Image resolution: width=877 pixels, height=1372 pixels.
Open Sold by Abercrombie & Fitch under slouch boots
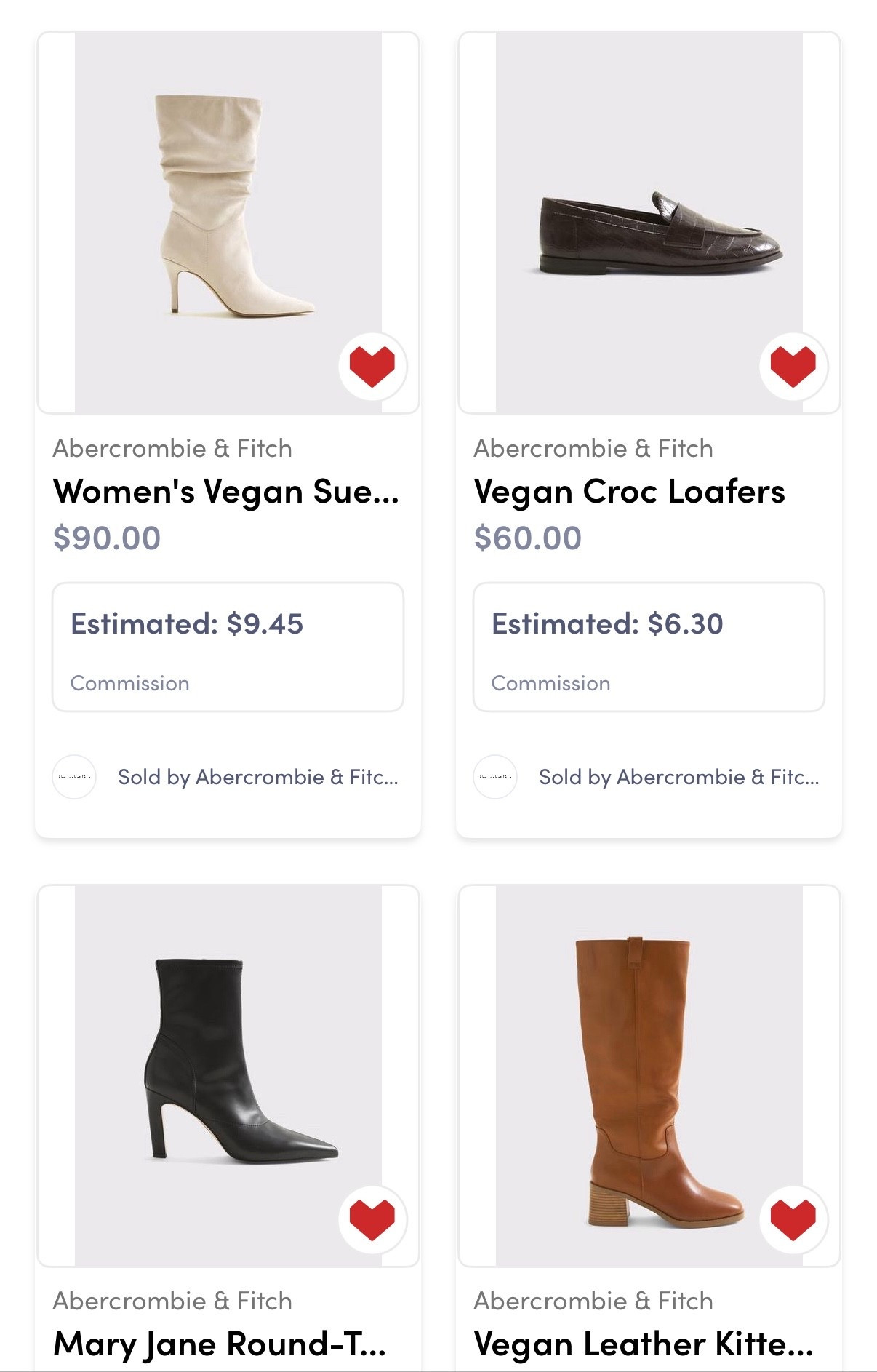point(258,777)
